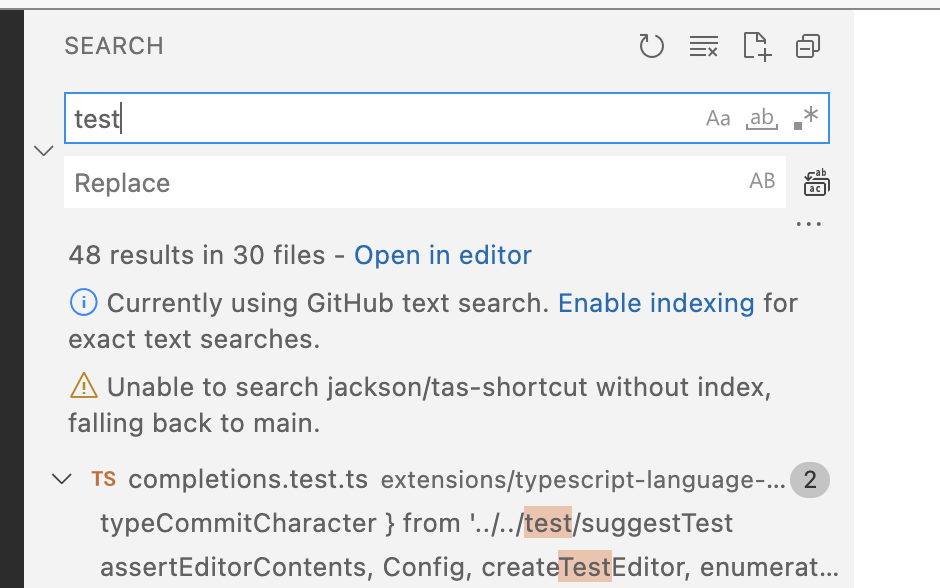
Task: Open the search details via ellipsis
Action: [808, 222]
